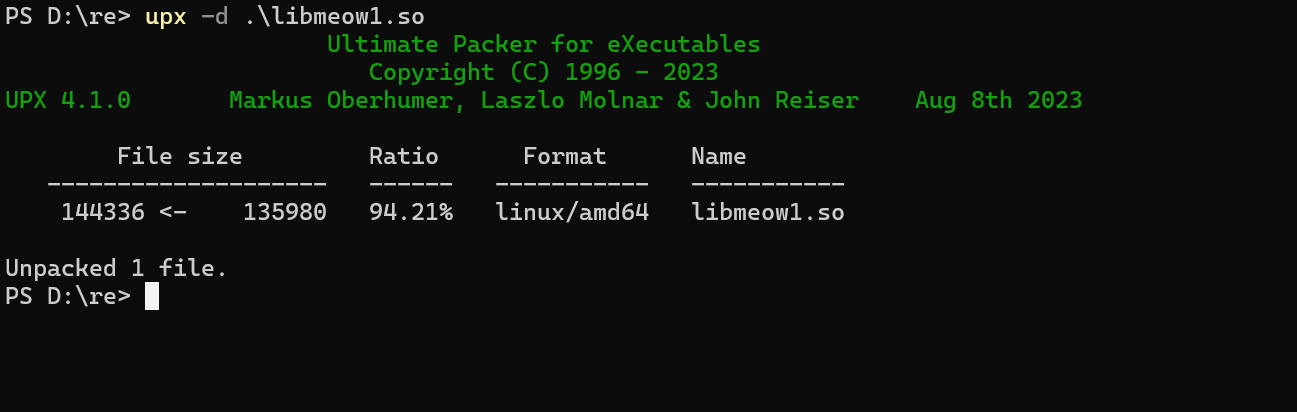The image size is (1297, 412).
Task: Click libmeow1.so in the Name column
Action: coord(767,213)
